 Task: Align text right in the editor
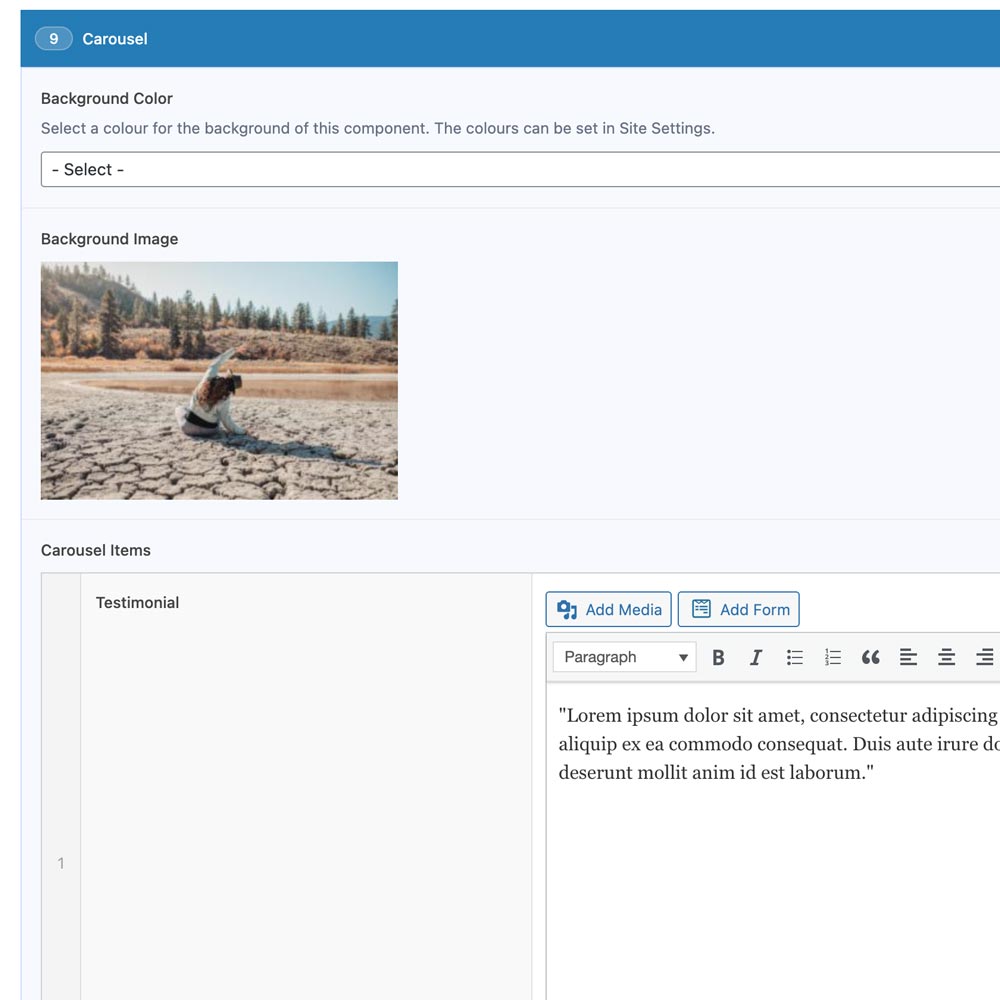[x=984, y=657]
